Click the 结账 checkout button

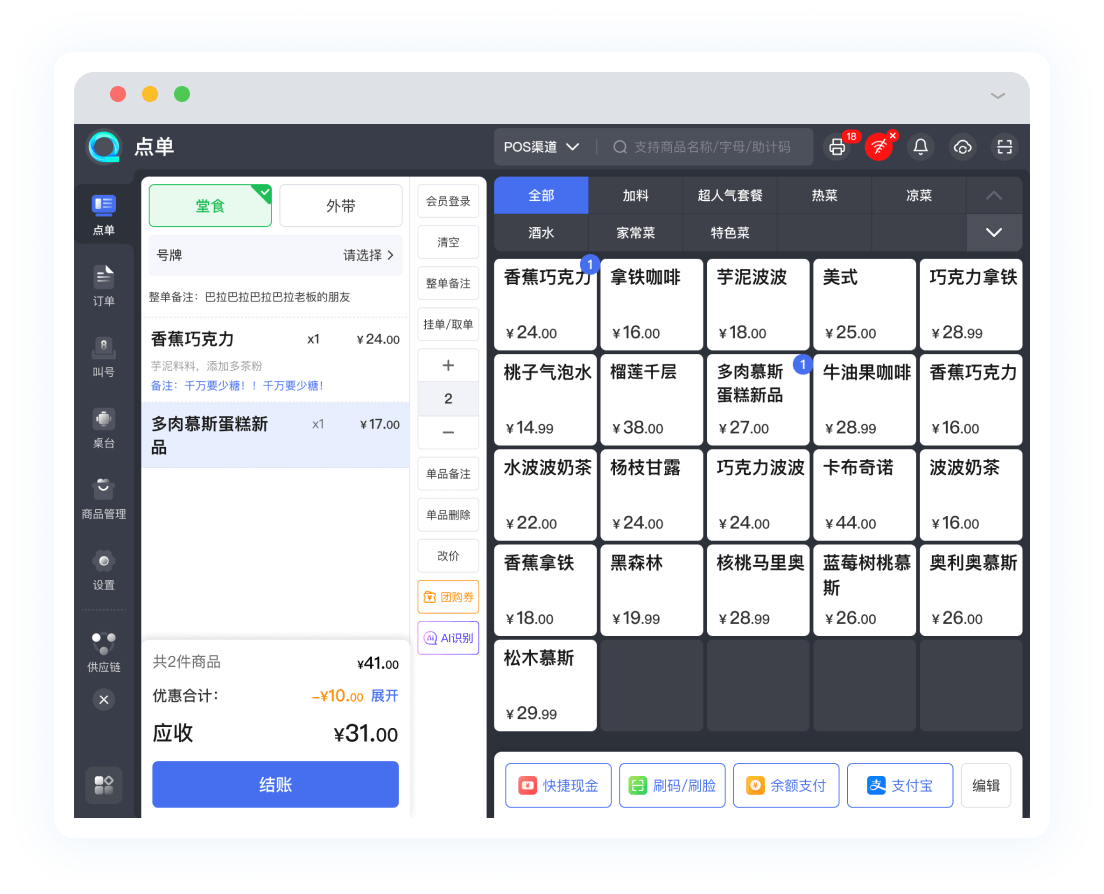[x=275, y=784]
